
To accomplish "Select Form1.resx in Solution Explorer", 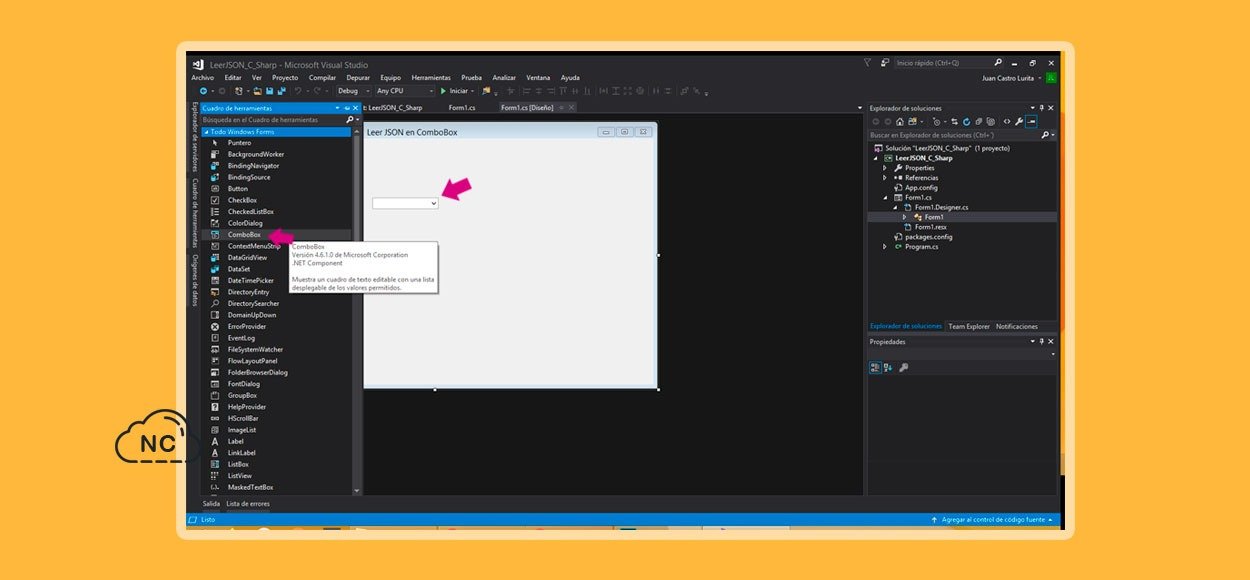I will point(930,227).
